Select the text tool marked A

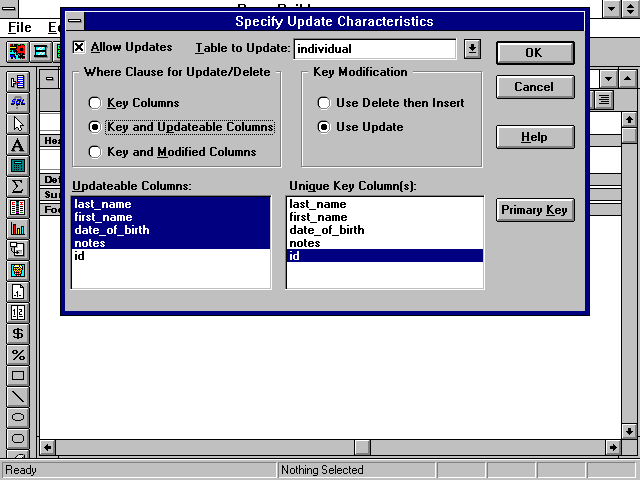point(17,144)
